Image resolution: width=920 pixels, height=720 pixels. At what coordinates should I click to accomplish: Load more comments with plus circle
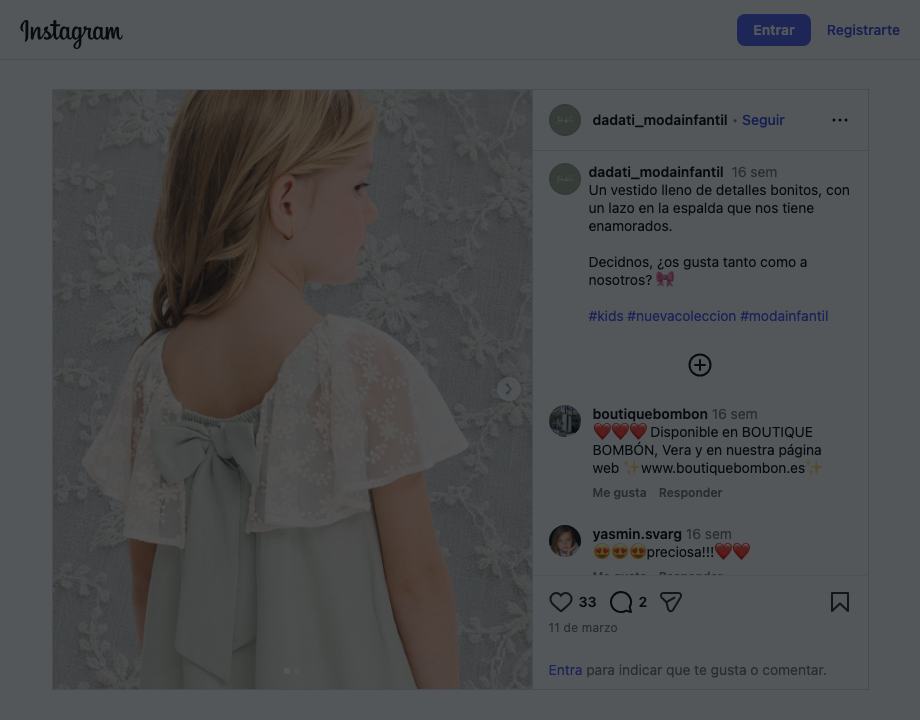pyautogui.click(x=699, y=365)
